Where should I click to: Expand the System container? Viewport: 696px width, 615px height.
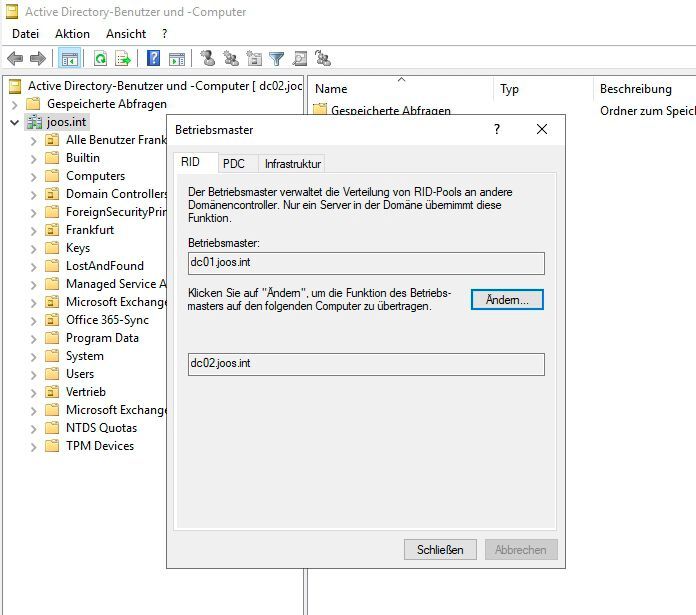coord(33,356)
